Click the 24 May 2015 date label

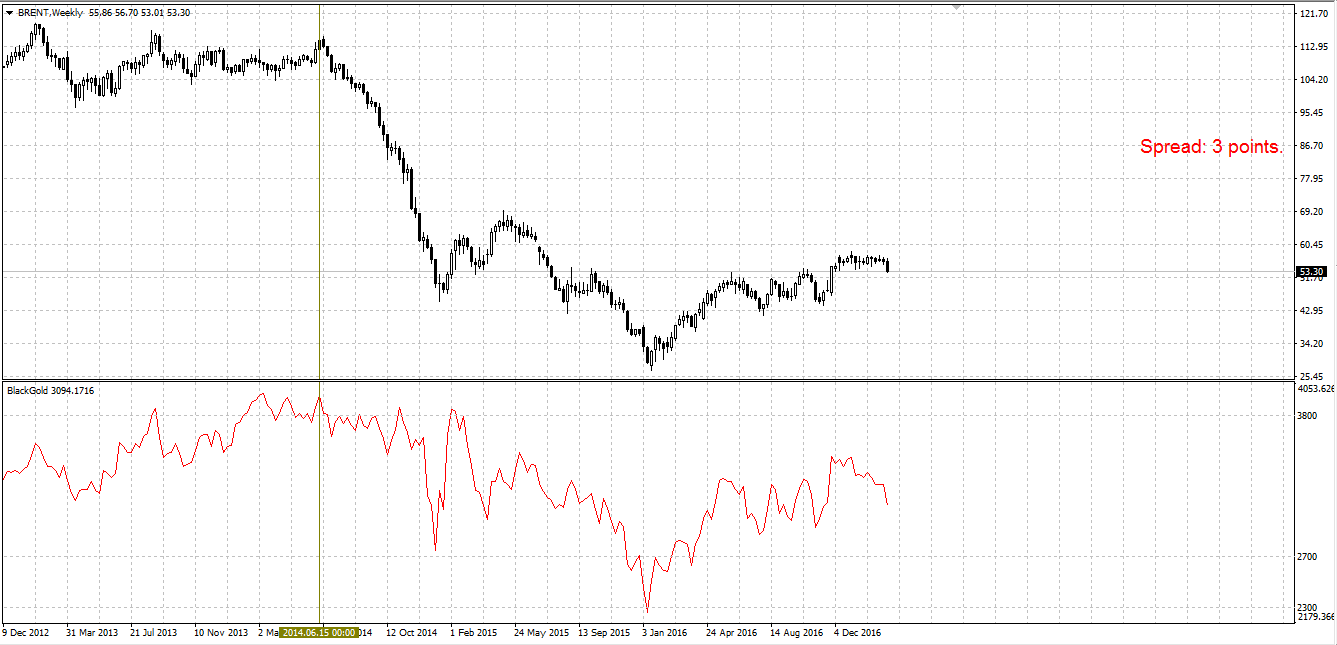[x=541, y=633]
